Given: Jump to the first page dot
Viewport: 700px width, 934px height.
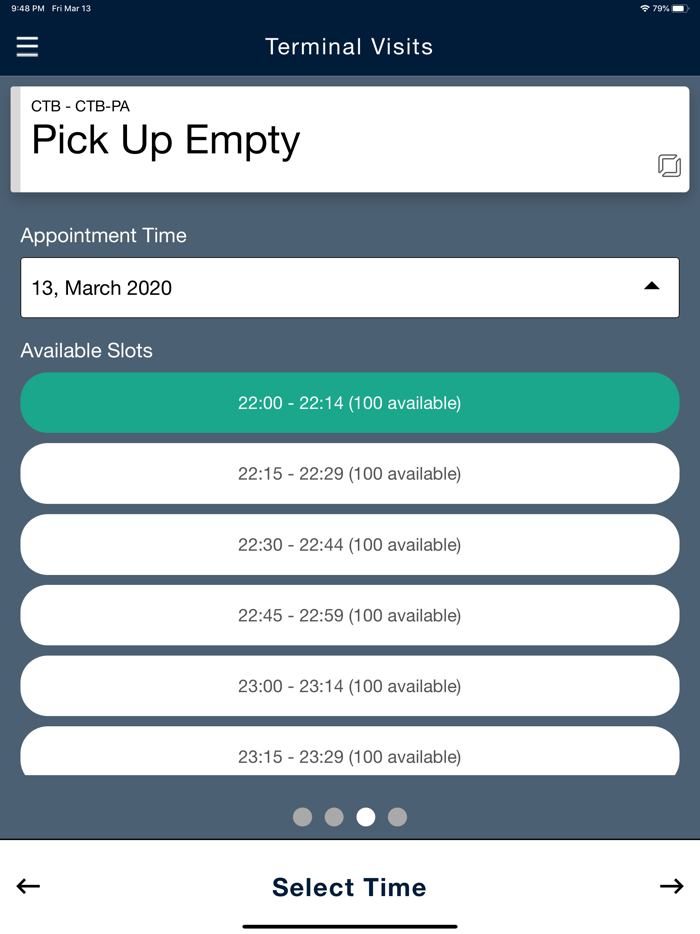Looking at the screenshot, I should (303, 817).
